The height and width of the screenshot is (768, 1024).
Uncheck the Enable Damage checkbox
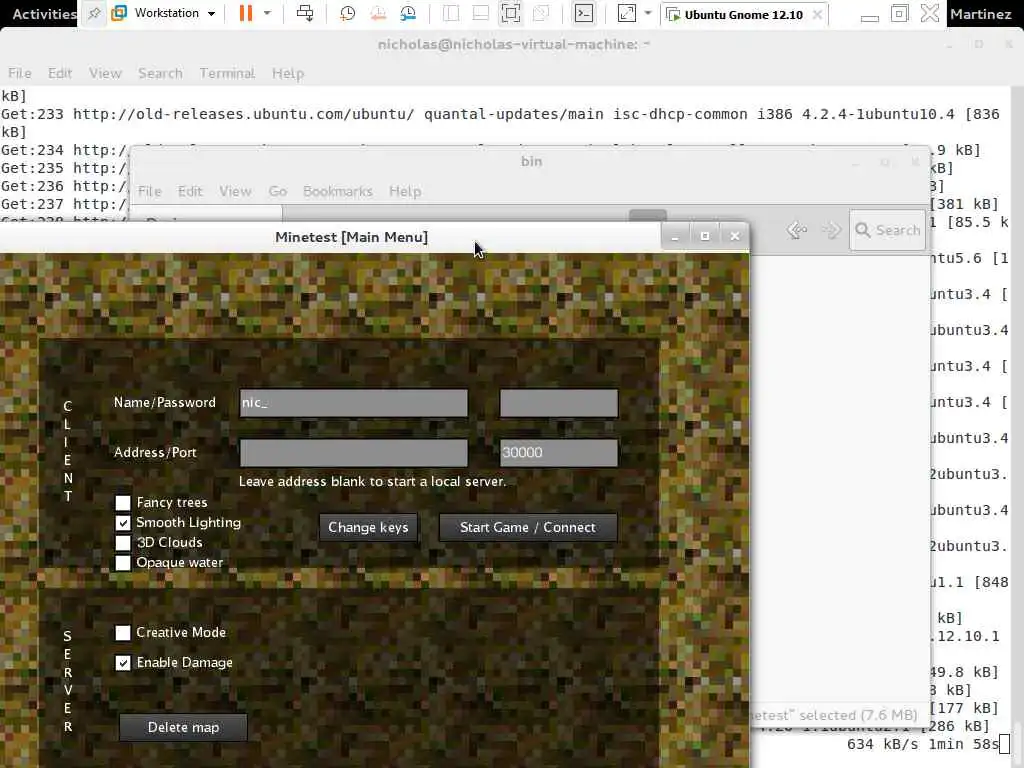[123, 663]
